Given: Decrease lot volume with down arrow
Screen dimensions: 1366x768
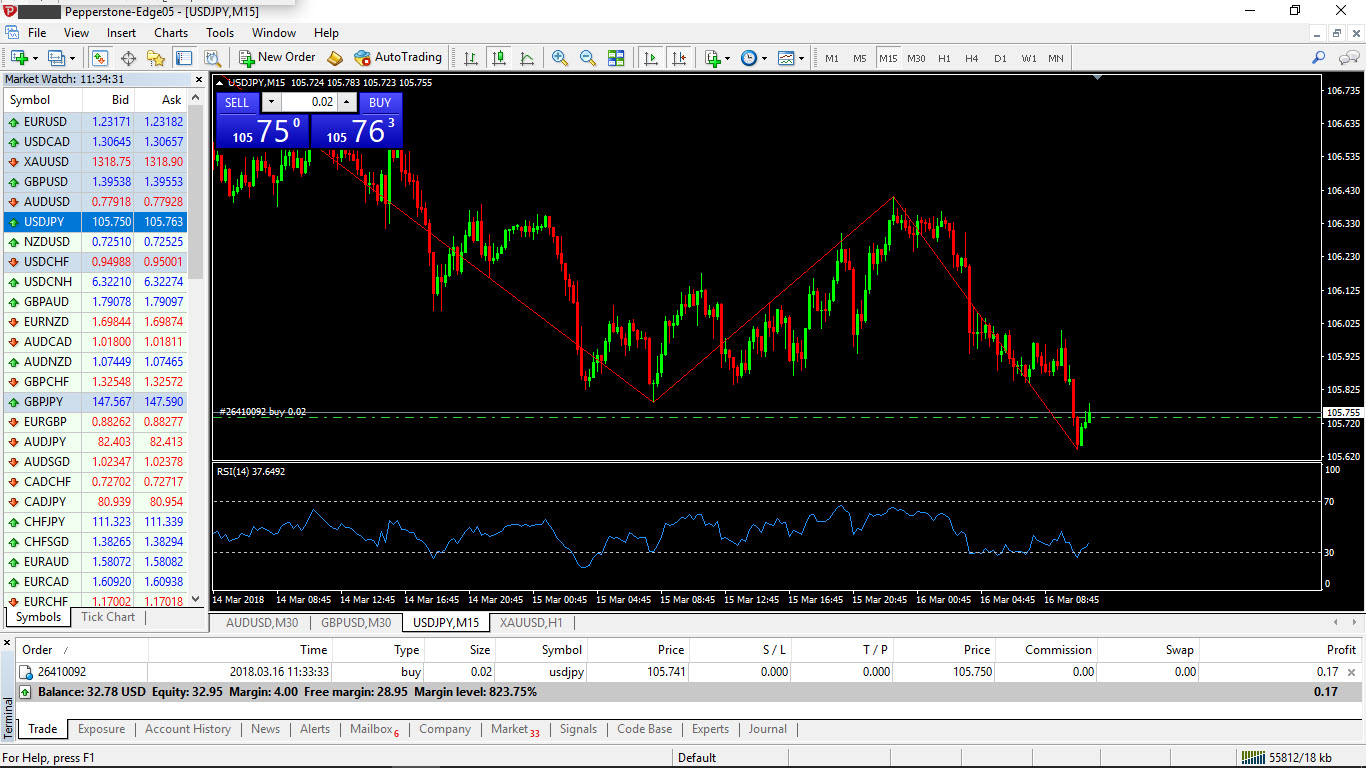Looking at the screenshot, I should 271,102.
